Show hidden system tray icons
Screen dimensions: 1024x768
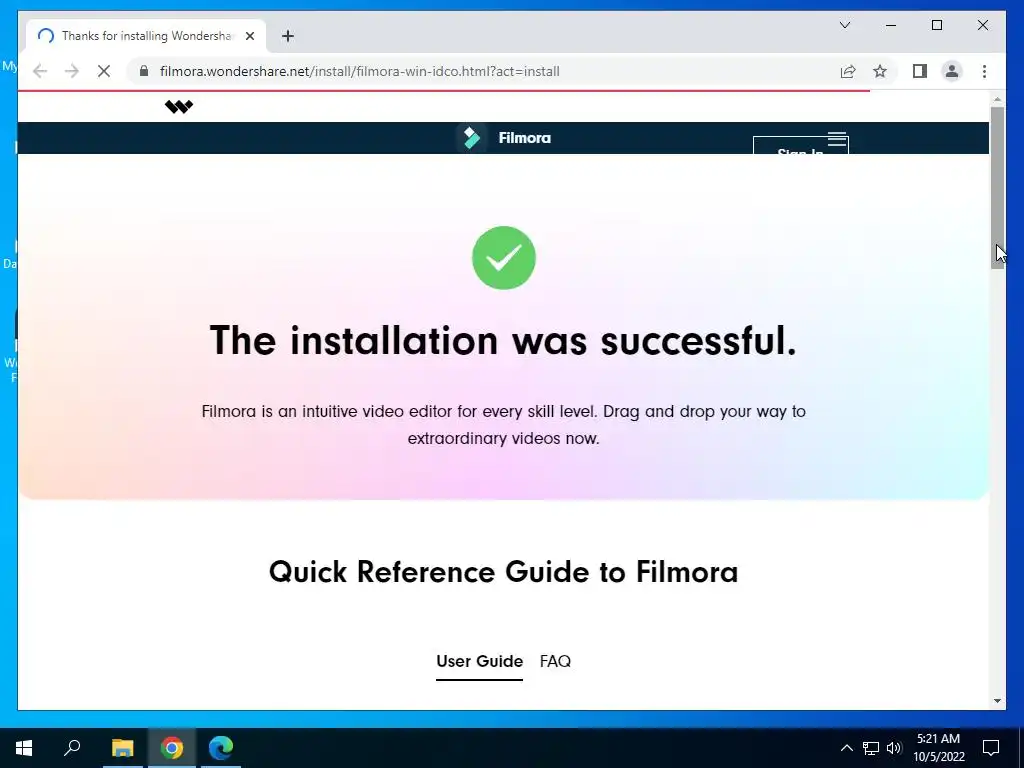tap(846, 748)
